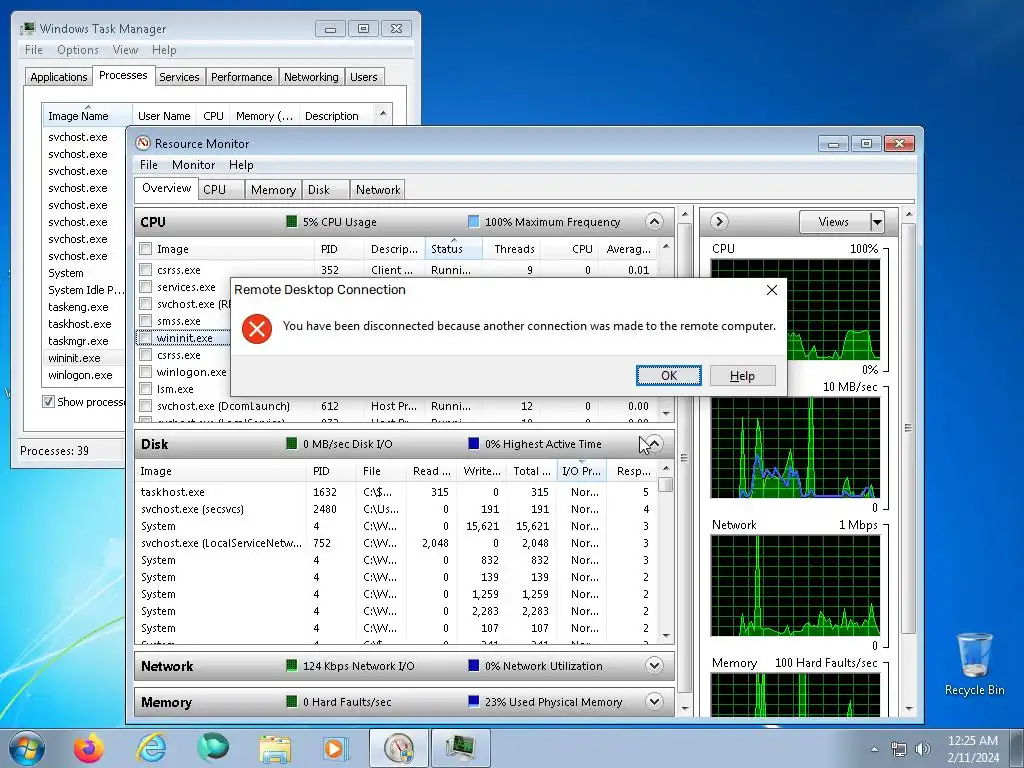The height and width of the screenshot is (768, 1024).
Task: Click the Views button
Action: point(834,222)
